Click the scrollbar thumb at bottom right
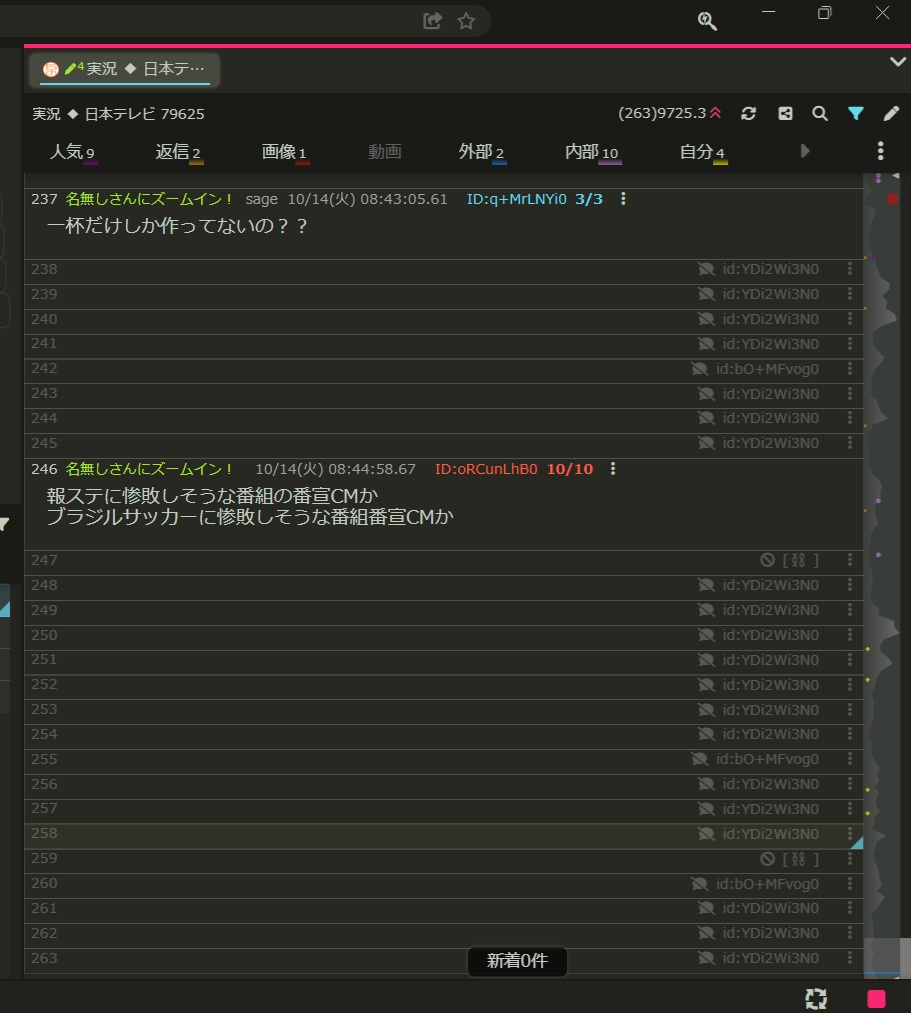Screen dimensions: 911x1013 tap(886, 957)
